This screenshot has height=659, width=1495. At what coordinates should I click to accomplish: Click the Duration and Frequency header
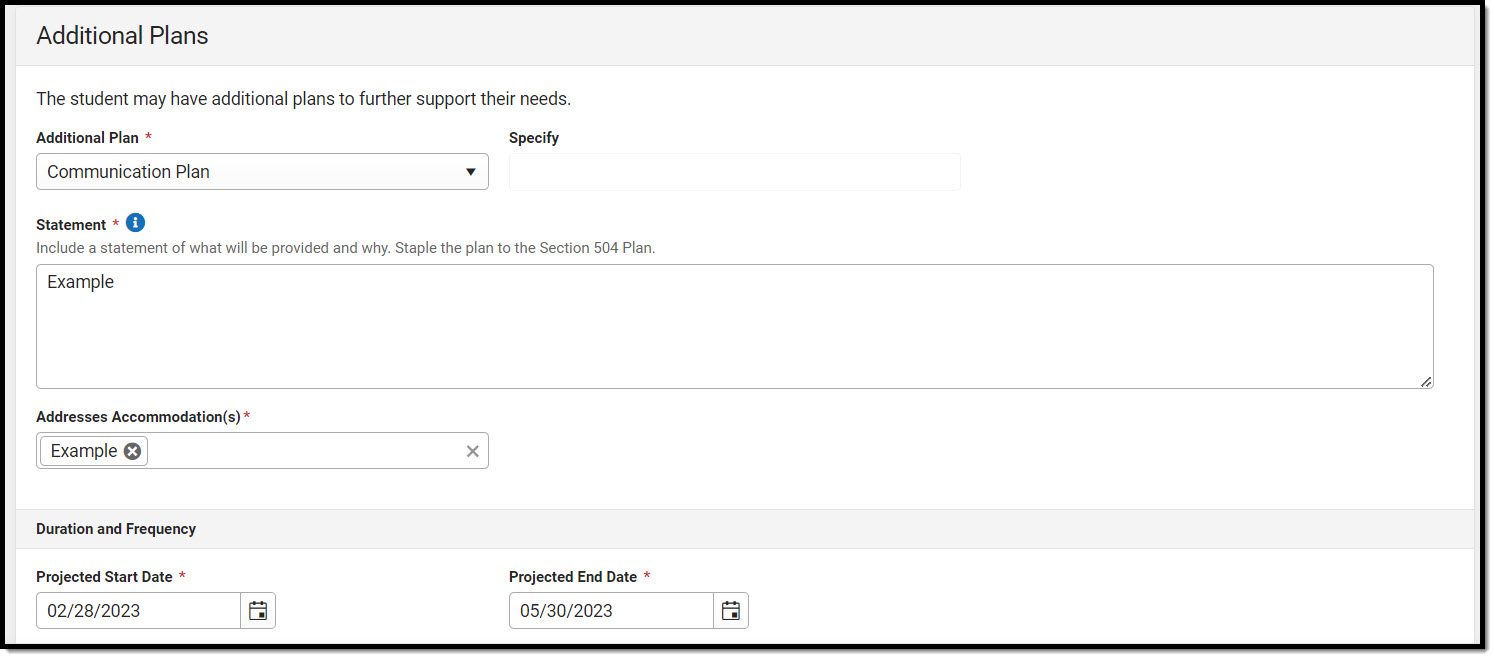(x=116, y=529)
